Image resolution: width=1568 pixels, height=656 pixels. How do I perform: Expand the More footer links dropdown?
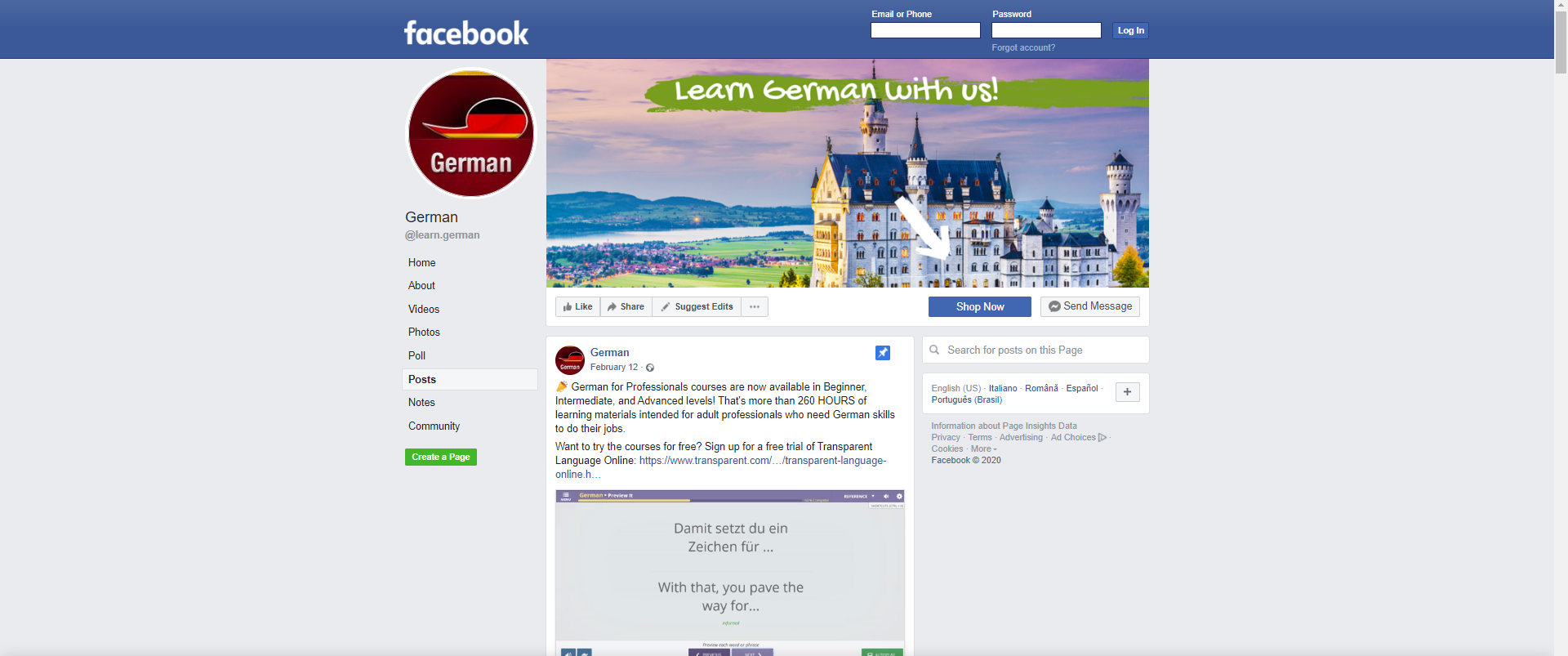tap(983, 448)
